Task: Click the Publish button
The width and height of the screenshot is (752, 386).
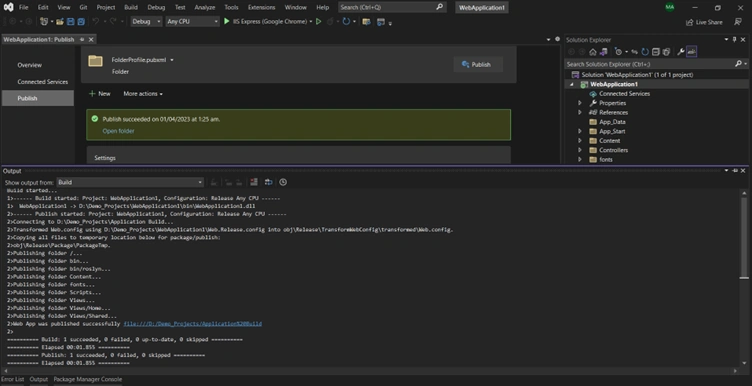Action: tap(478, 64)
